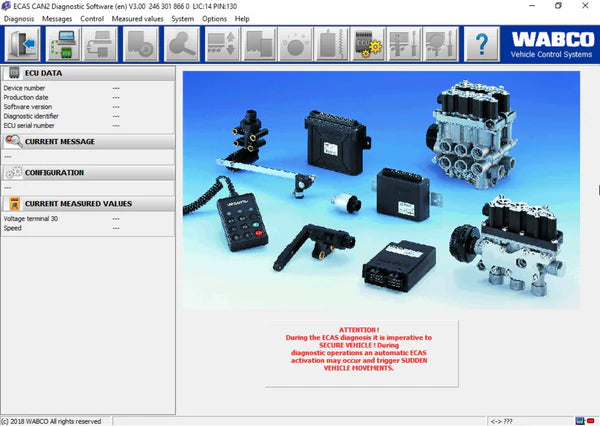The image size is (600, 426).
Task: Open the Messages menu
Action: click(x=57, y=19)
